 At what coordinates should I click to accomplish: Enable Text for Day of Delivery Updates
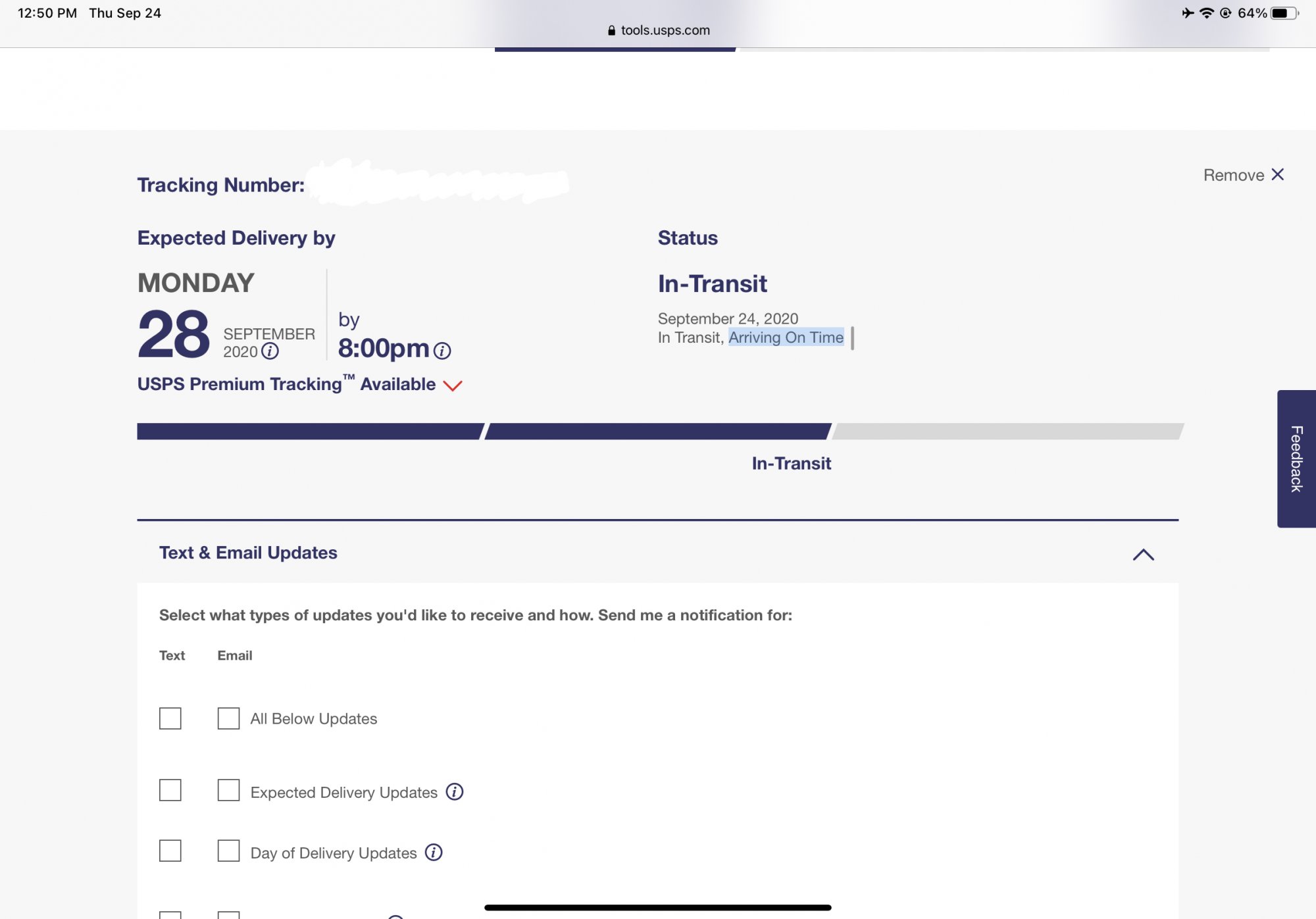(x=170, y=851)
